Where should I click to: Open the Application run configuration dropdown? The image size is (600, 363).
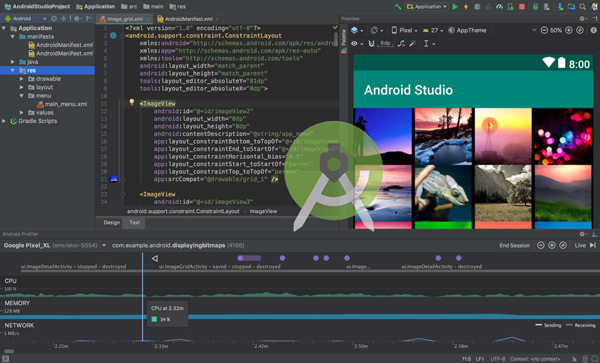click(427, 7)
